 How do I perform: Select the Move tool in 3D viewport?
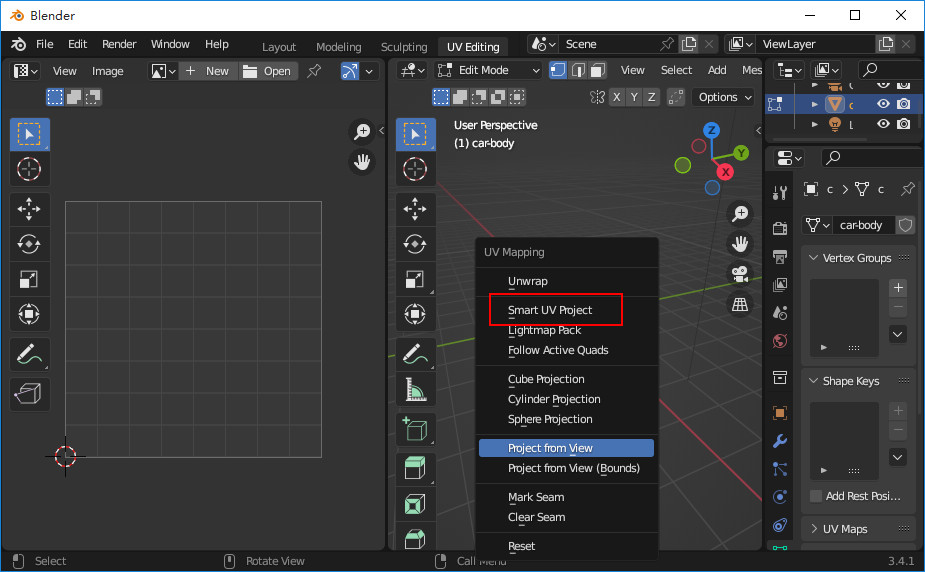(x=415, y=207)
